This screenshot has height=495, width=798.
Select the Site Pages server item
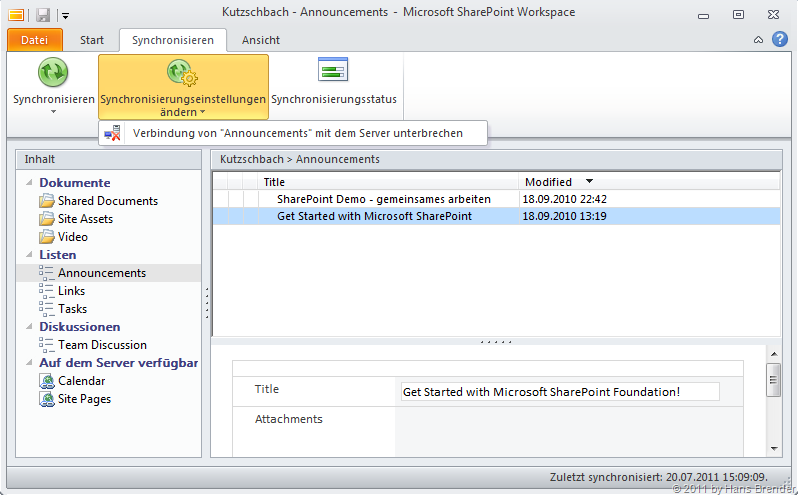84,399
